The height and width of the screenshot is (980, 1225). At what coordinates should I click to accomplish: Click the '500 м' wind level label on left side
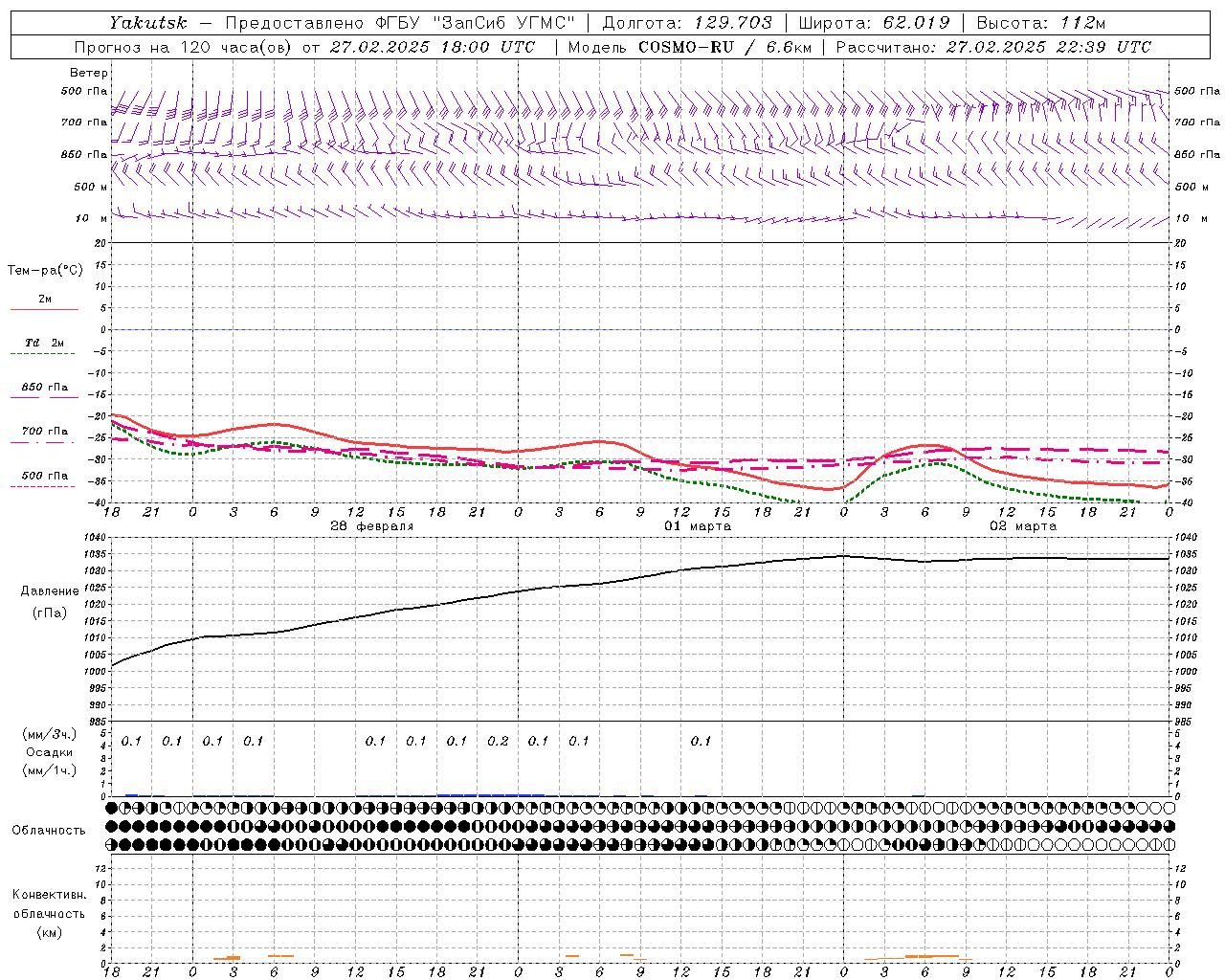(x=90, y=187)
